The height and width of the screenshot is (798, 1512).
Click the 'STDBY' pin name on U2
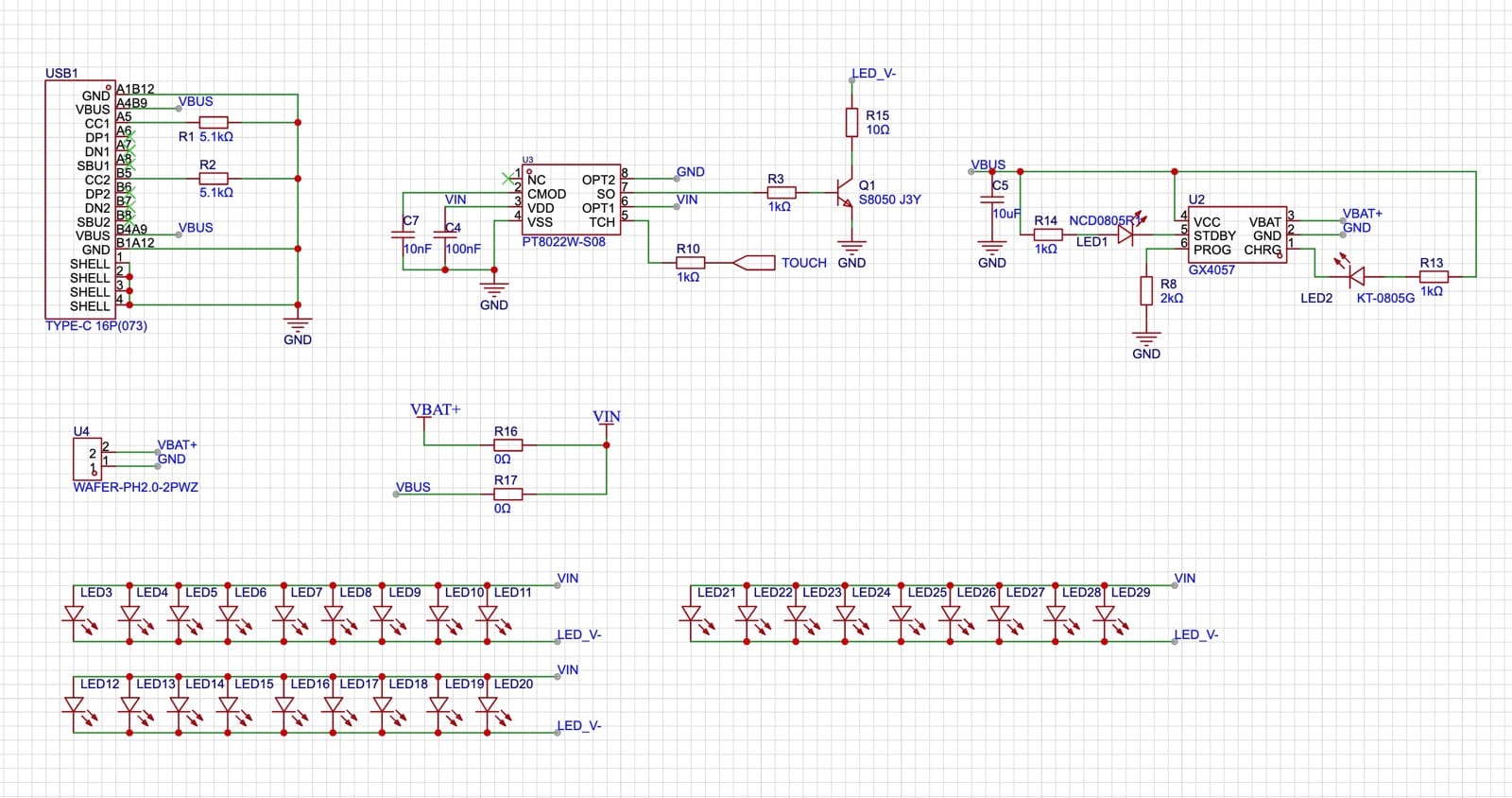click(x=1215, y=235)
